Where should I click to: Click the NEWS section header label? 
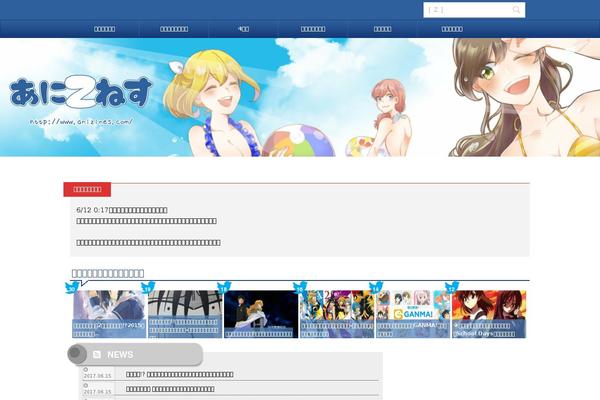(x=120, y=355)
